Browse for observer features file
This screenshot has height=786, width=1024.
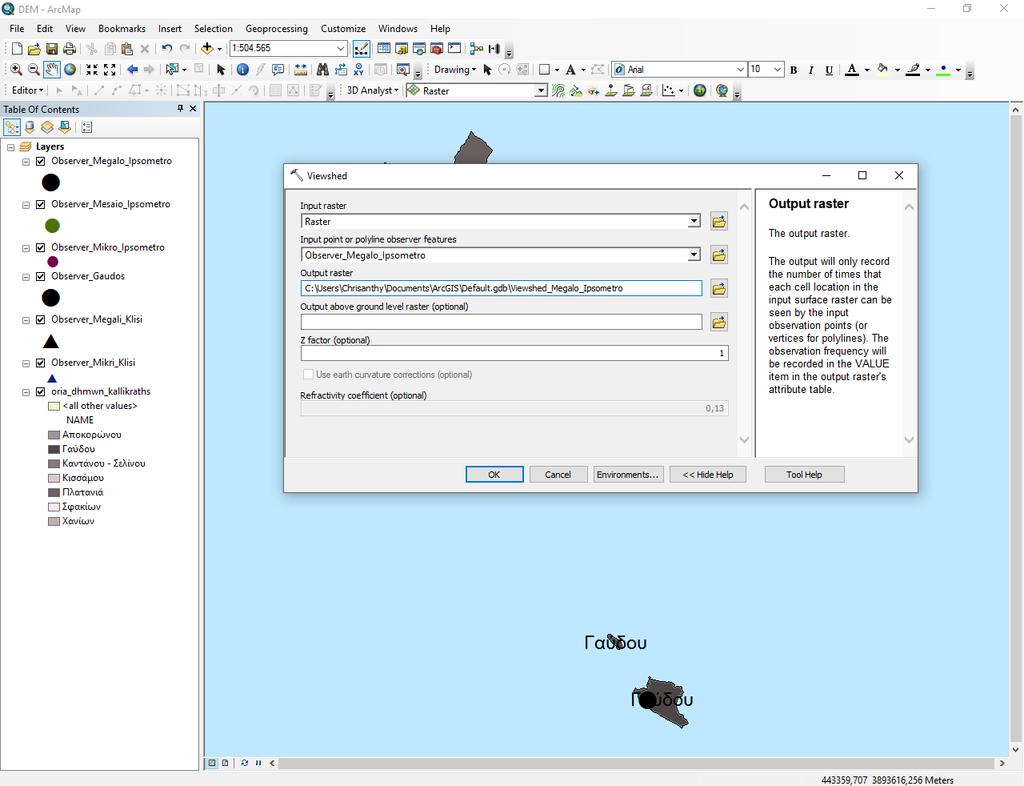point(719,255)
